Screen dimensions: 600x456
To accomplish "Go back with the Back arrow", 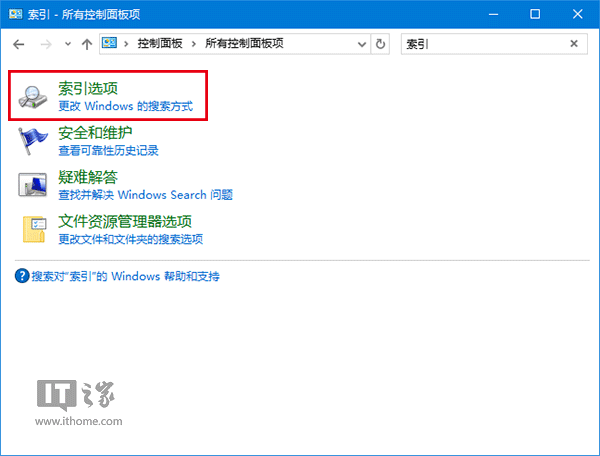I will point(20,44).
